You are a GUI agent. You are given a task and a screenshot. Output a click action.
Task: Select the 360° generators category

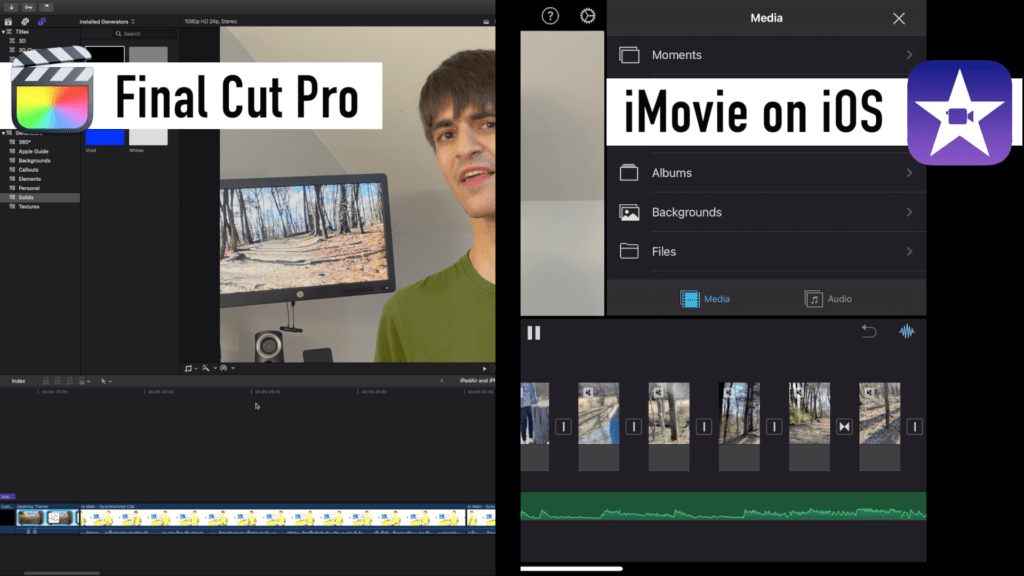point(25,142)
